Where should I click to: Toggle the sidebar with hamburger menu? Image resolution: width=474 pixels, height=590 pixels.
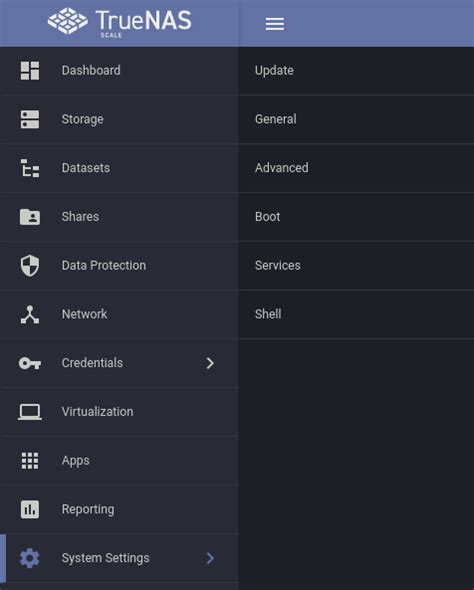tap(275, 24)
